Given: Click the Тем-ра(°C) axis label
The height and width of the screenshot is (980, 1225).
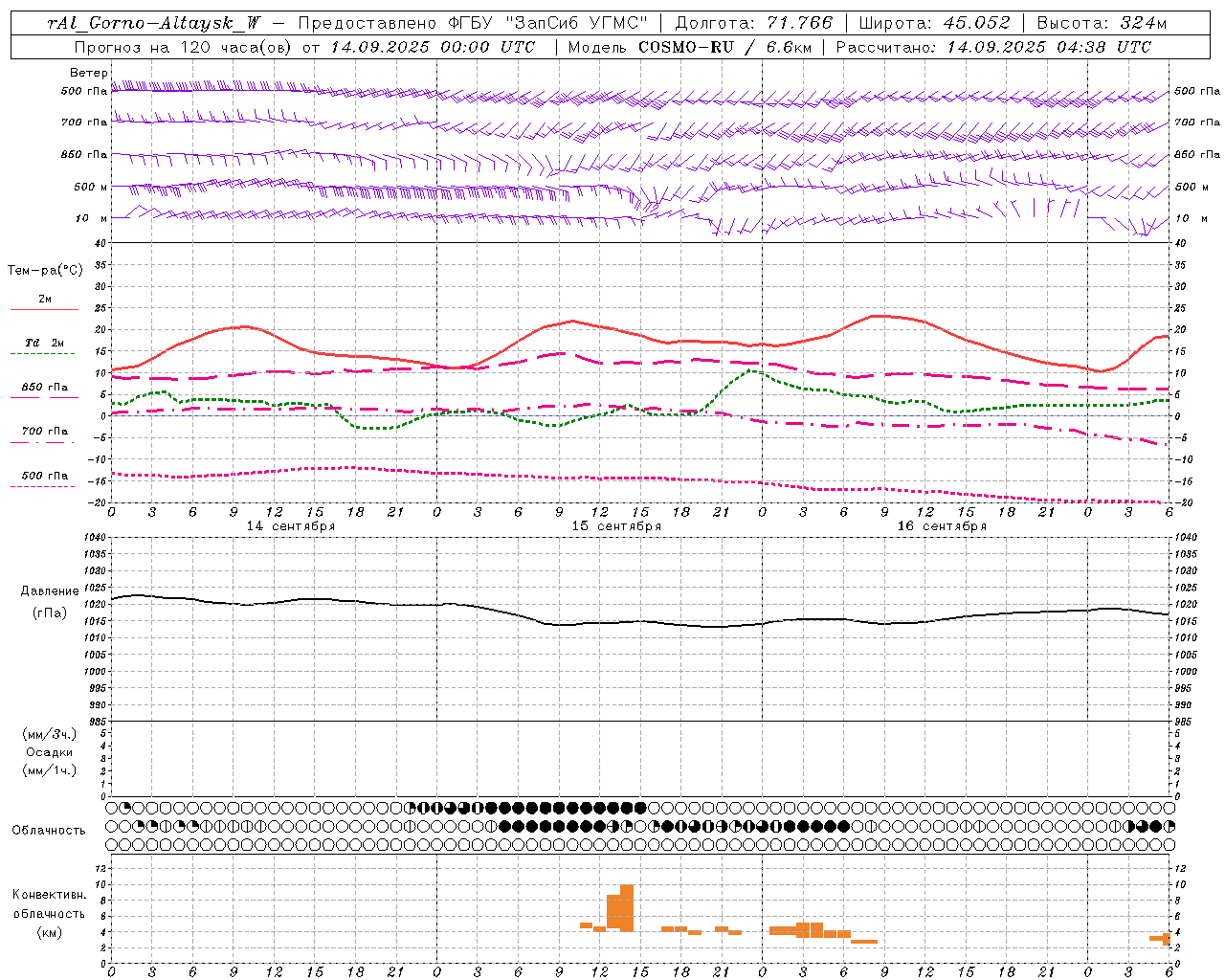Looking at the screenshot, I should [x=45, y=271].
